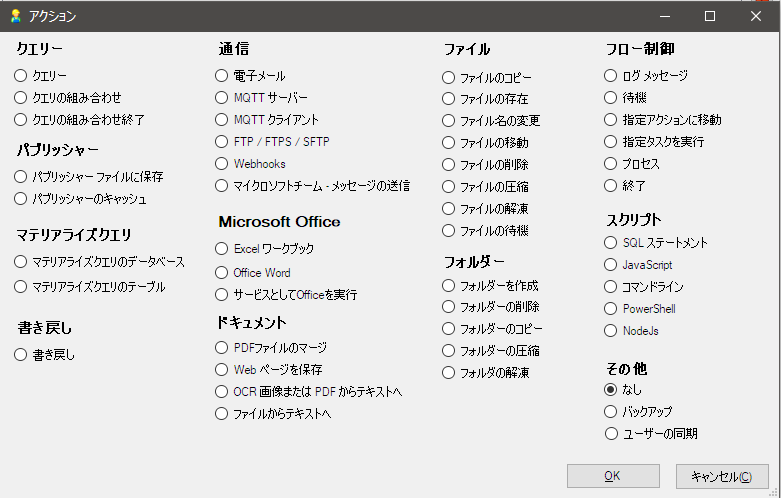Close the アクション dialog
Image resolution: width=781 pixels, height=498 pixels.
click(x=756, y=16)
